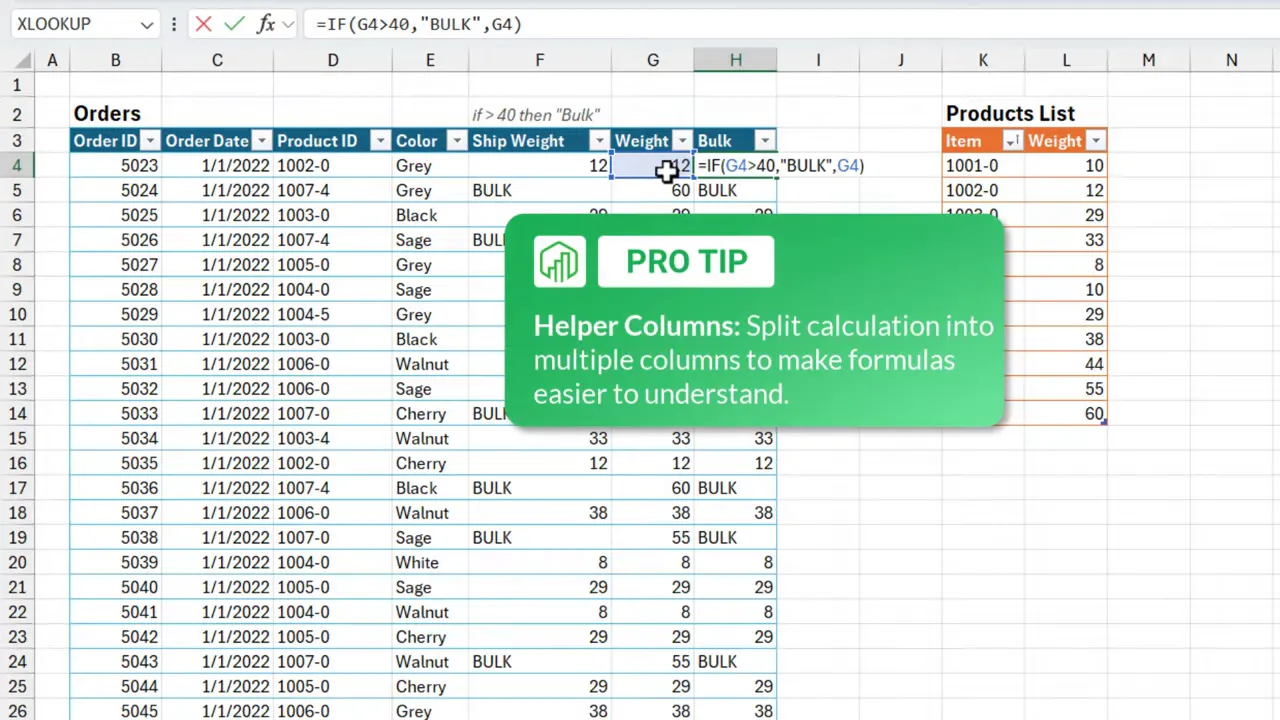Click the filter icon on Order ID header
The height and width of the screenshot is (720, 1280).
point(149,140)
